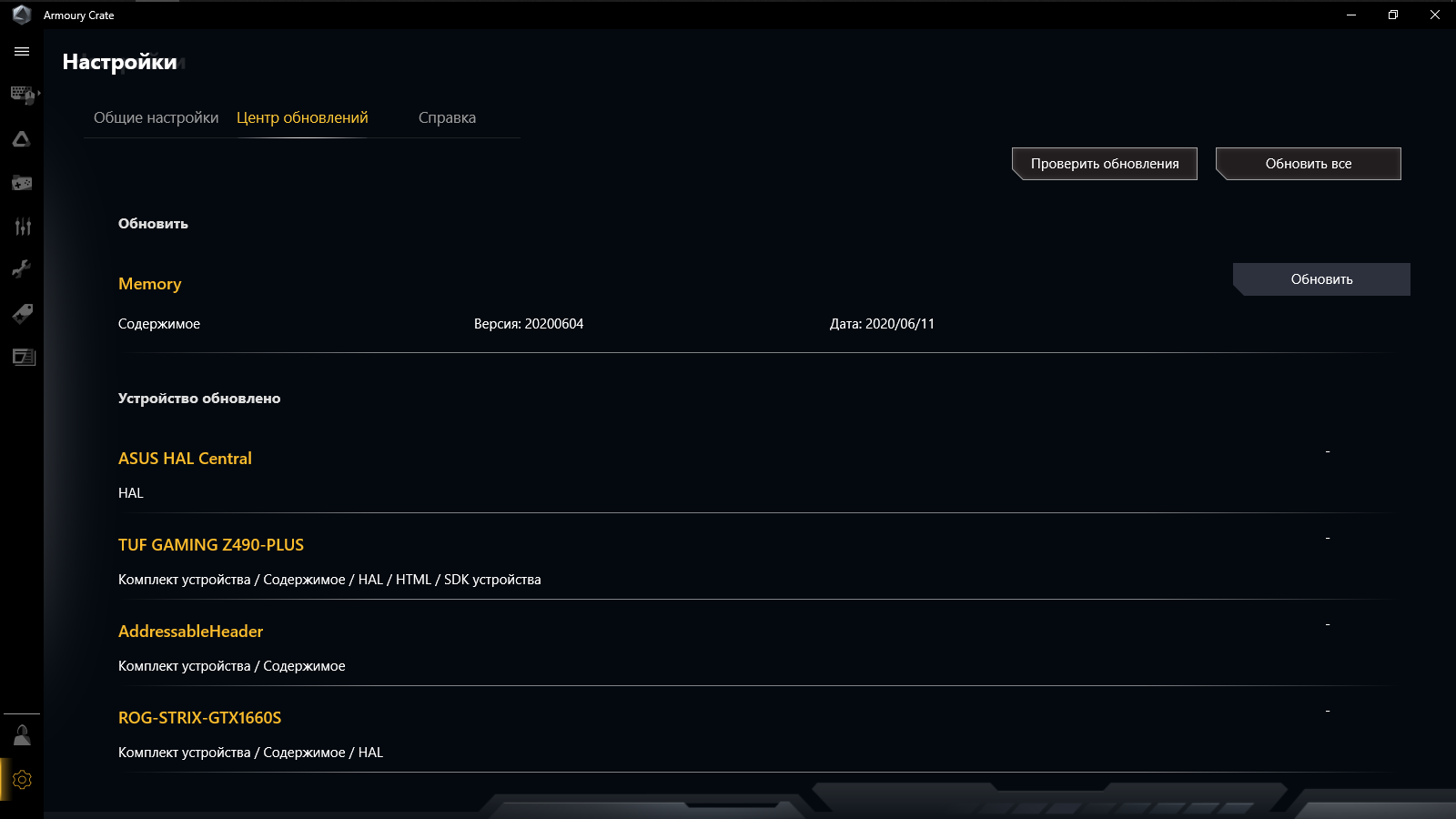
Task: Click Содержимое label under Memory
Action: (x=159, y=324)
